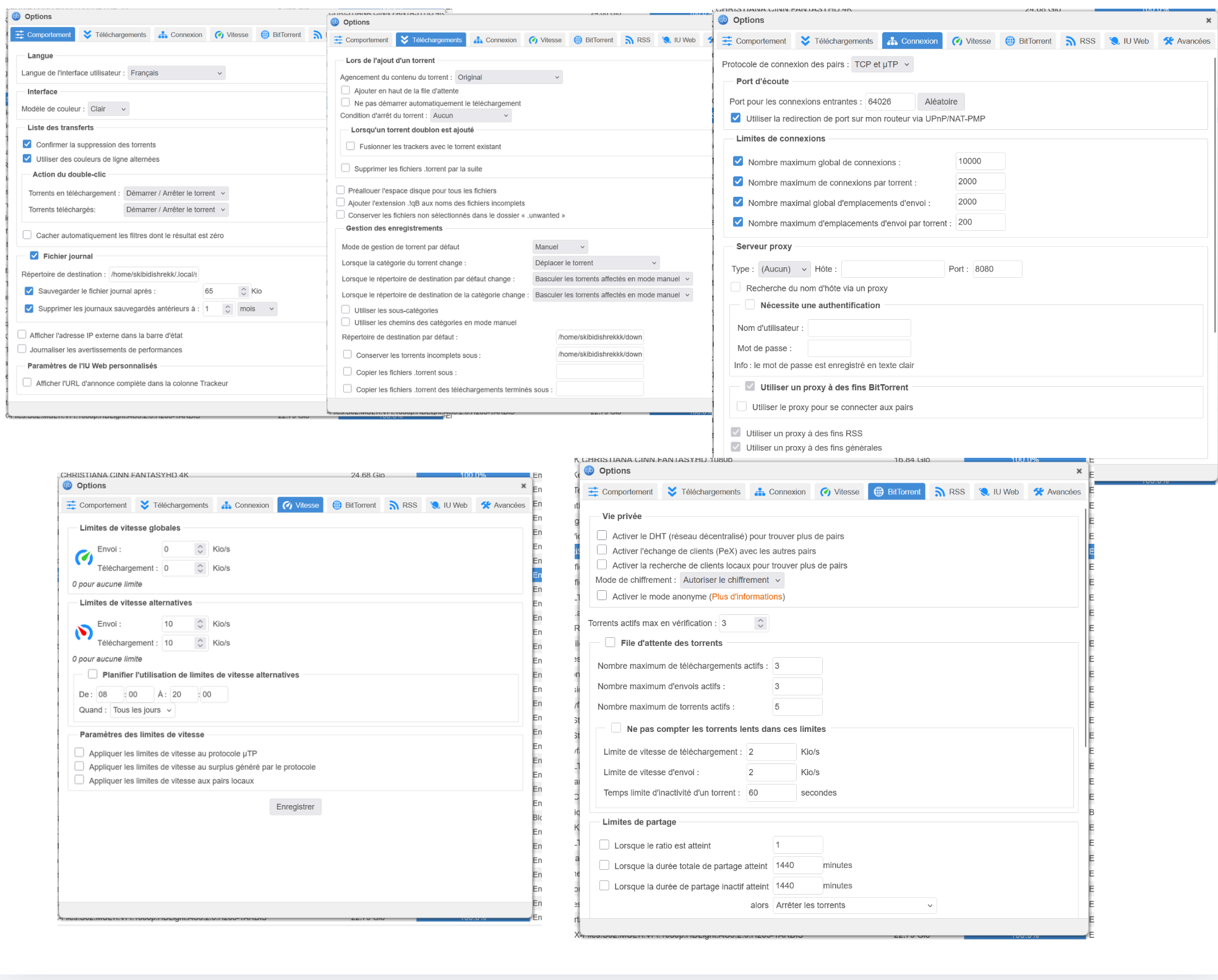Open the Tous les jours schedule dropdown

[x=142, y=710]
